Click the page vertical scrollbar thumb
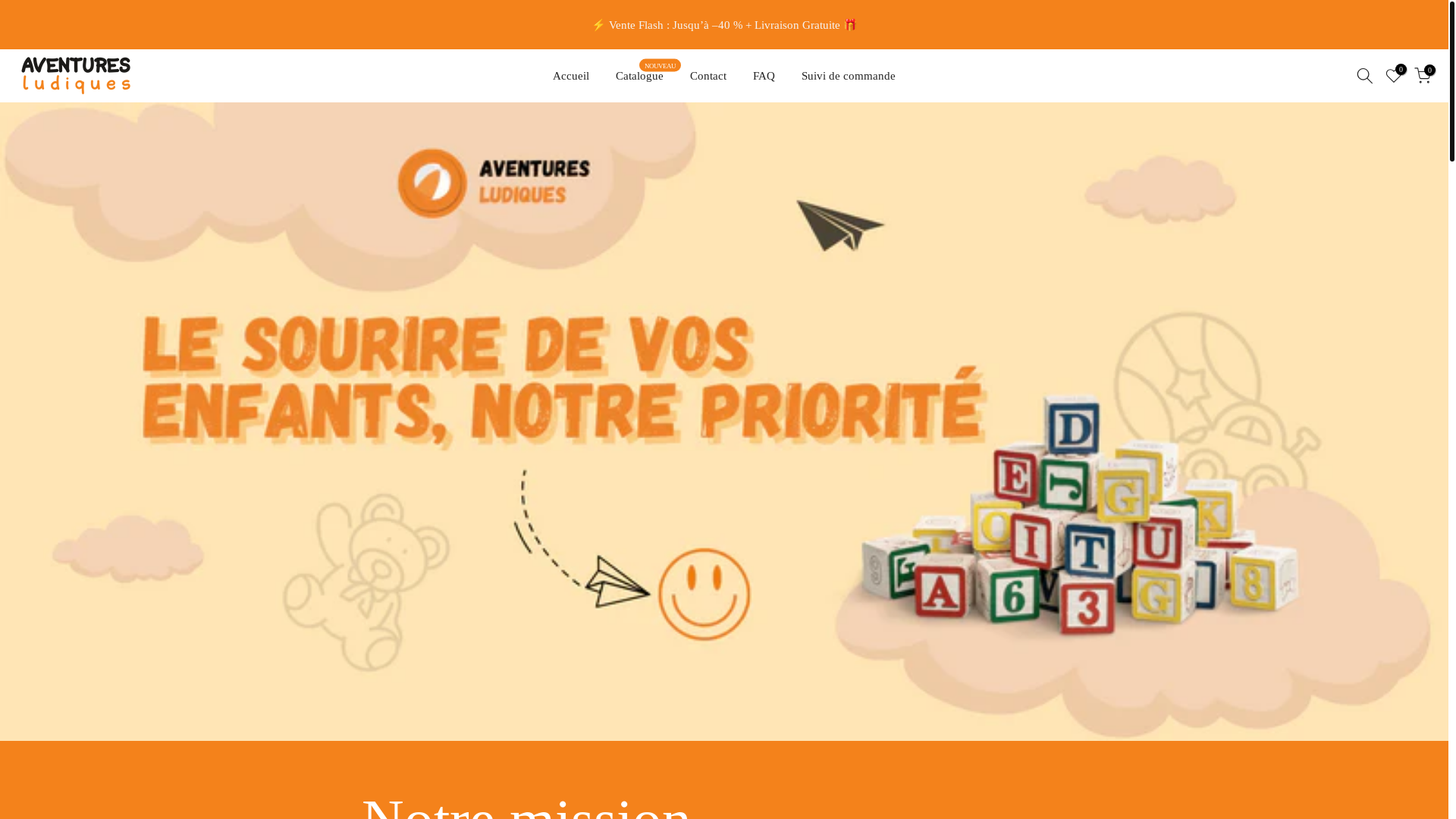1456x819 pixels. click(x=1452, y=81)
